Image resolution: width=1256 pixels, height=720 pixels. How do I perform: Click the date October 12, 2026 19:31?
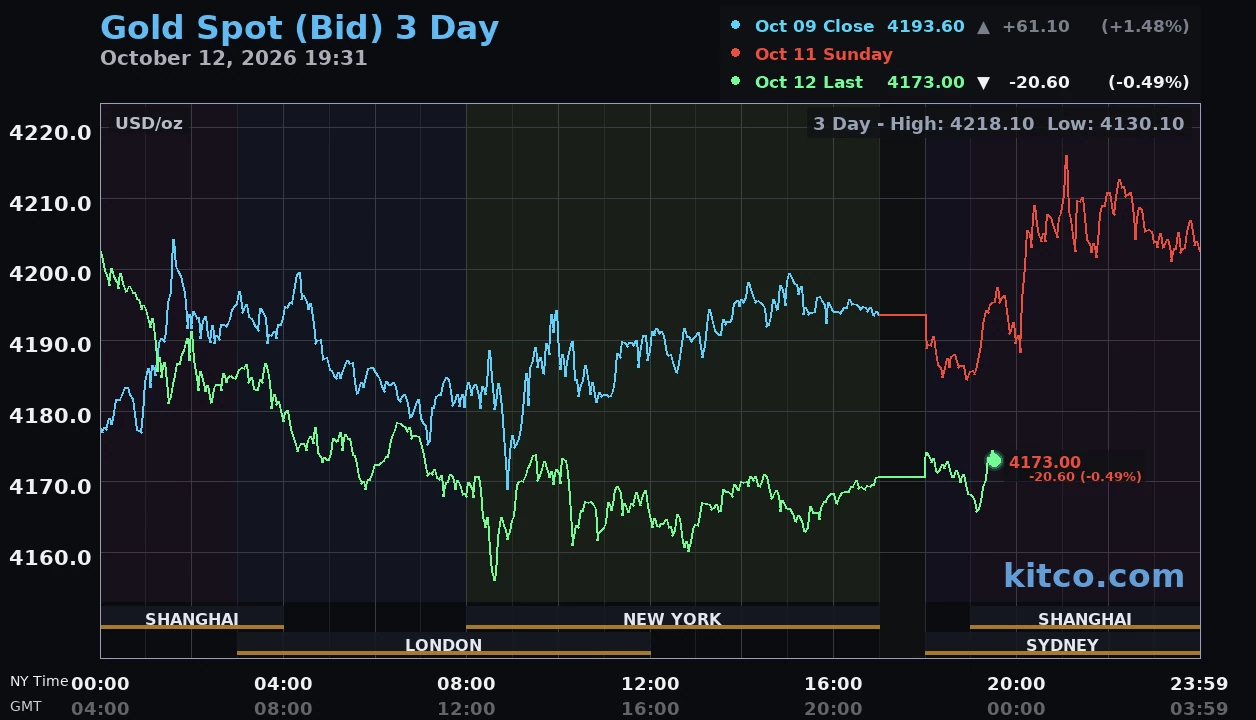click(x=234, y=58)
